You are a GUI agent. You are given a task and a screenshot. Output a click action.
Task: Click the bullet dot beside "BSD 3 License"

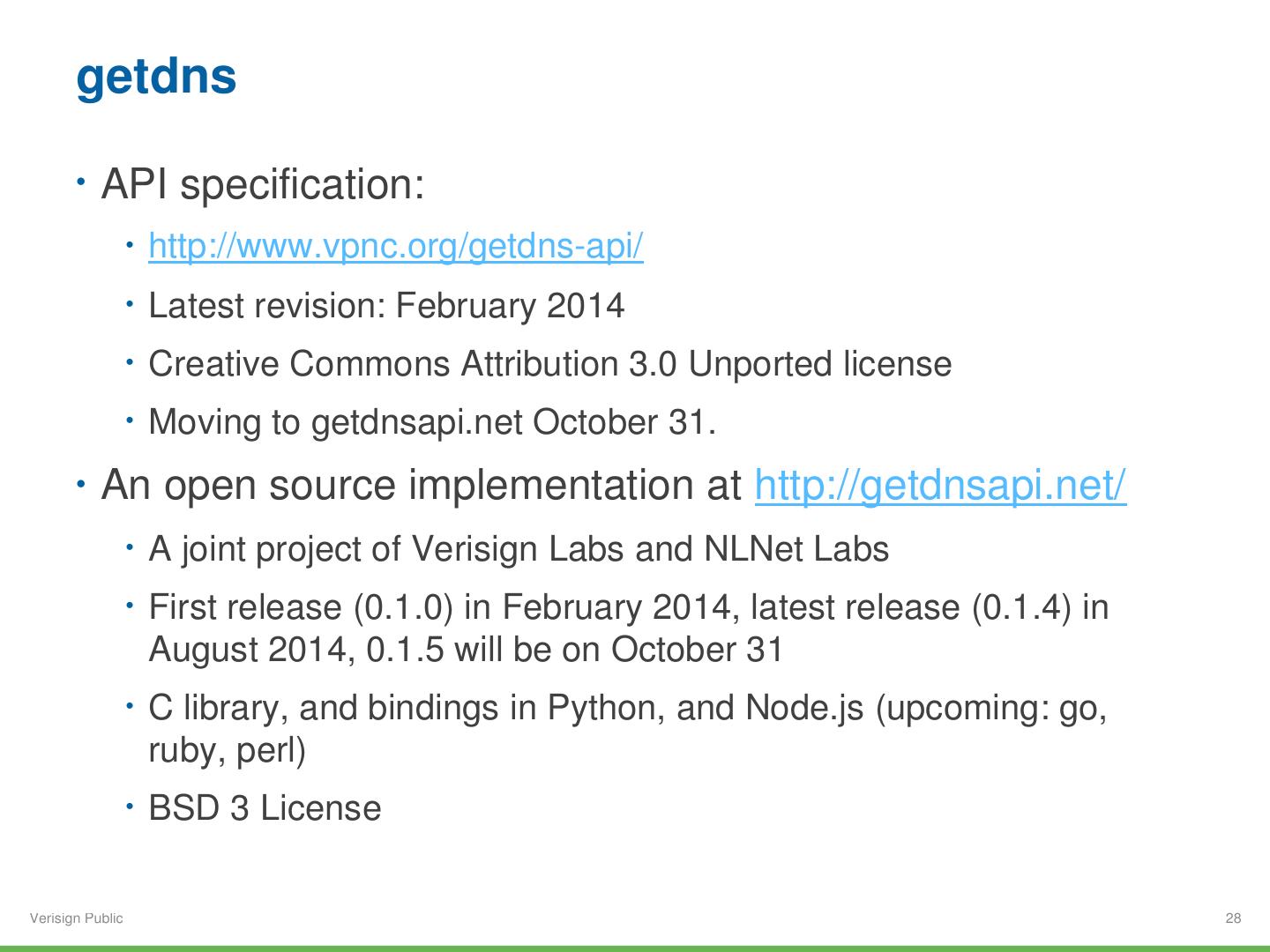click(129, 806)
